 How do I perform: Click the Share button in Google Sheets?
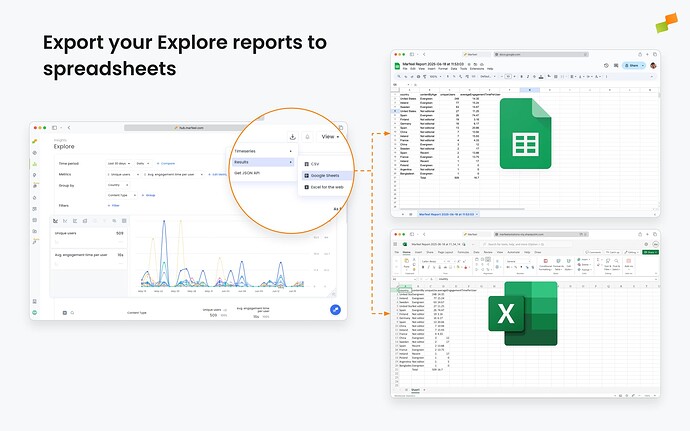tap(633, 66)
